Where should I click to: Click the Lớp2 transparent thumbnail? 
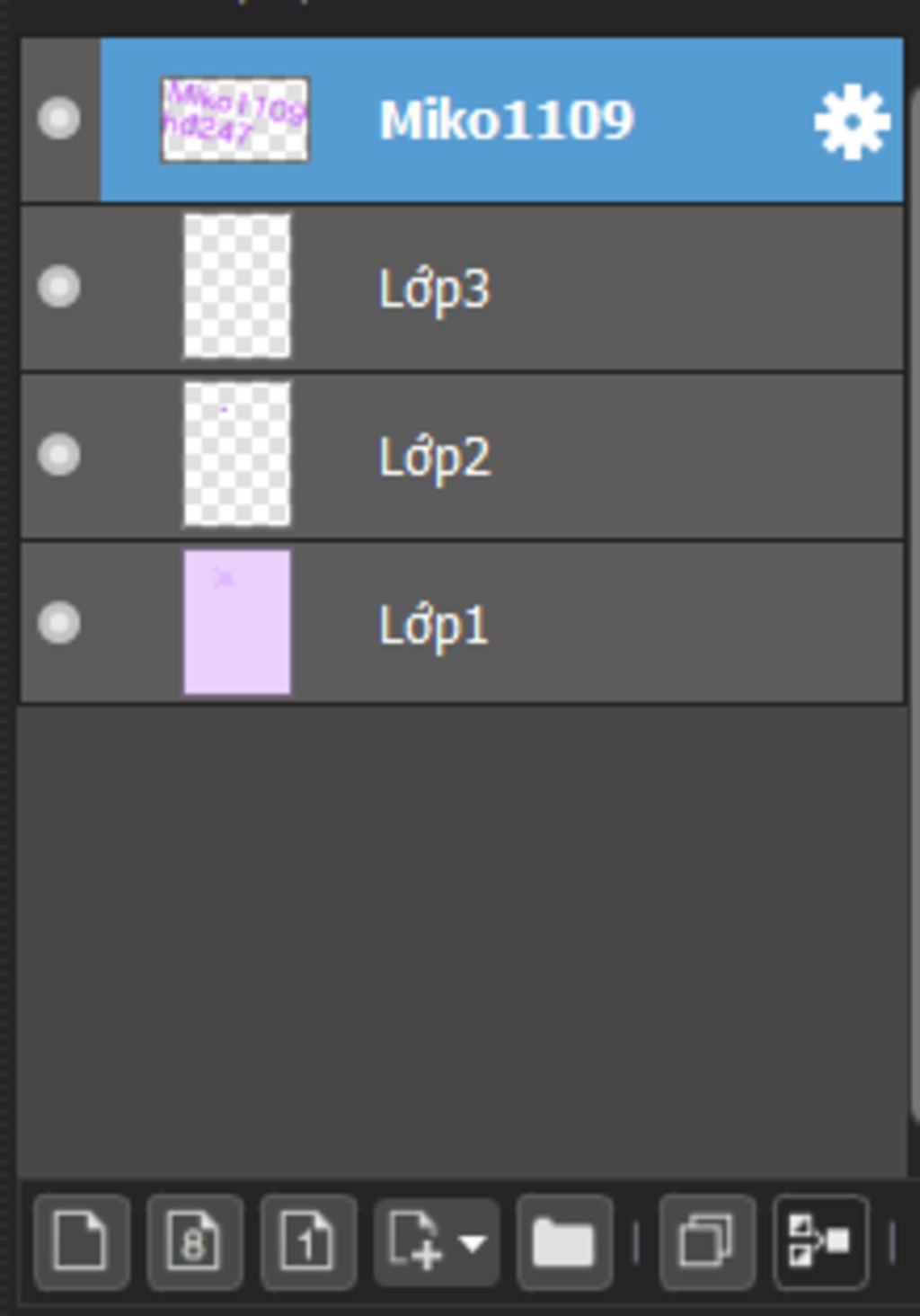pyautogui.click(x=237, y=454)
